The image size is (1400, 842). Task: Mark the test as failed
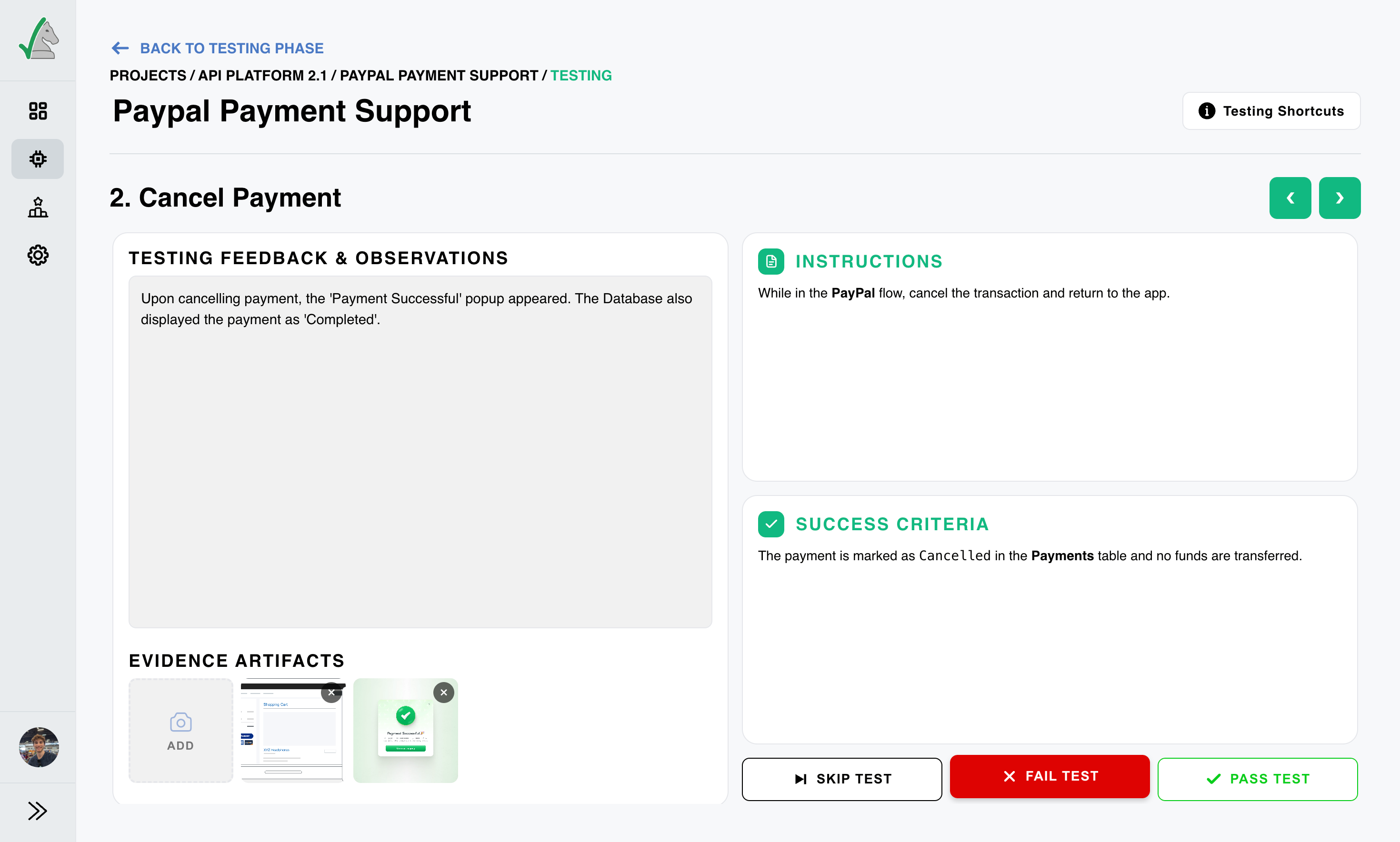tap(1050, 776)
